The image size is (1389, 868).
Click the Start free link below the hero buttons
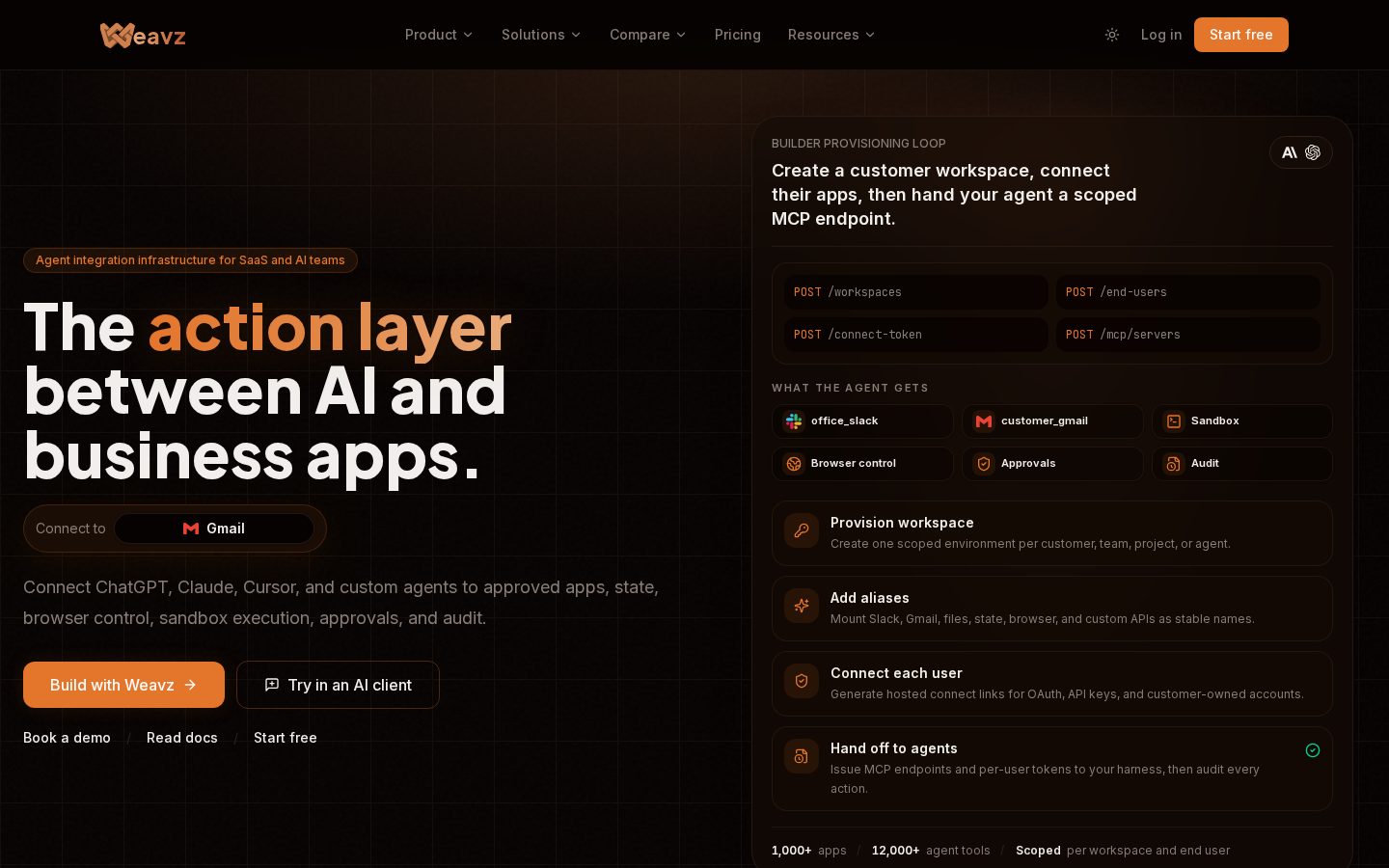point(286,738)
